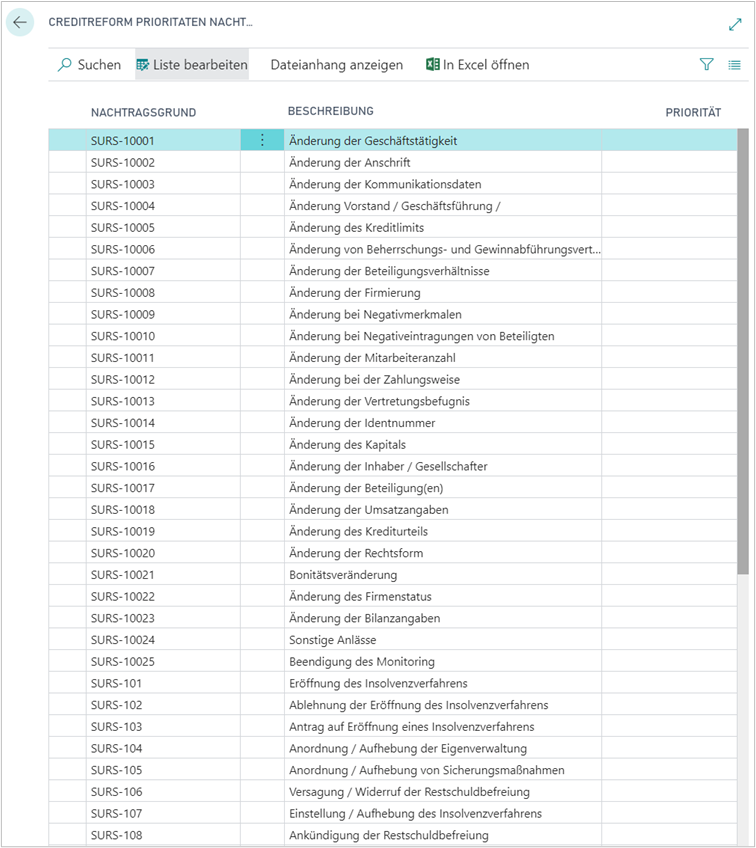Open Dateianhang anzeigen action
The width and height of the screenshot is (756, 848).
336,65
